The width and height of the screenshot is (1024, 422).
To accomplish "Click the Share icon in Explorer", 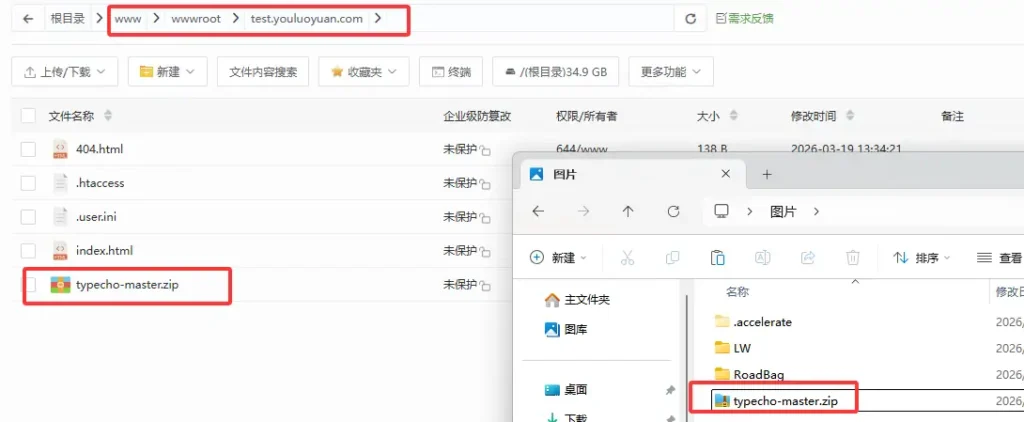I will (x=808, y=258).
